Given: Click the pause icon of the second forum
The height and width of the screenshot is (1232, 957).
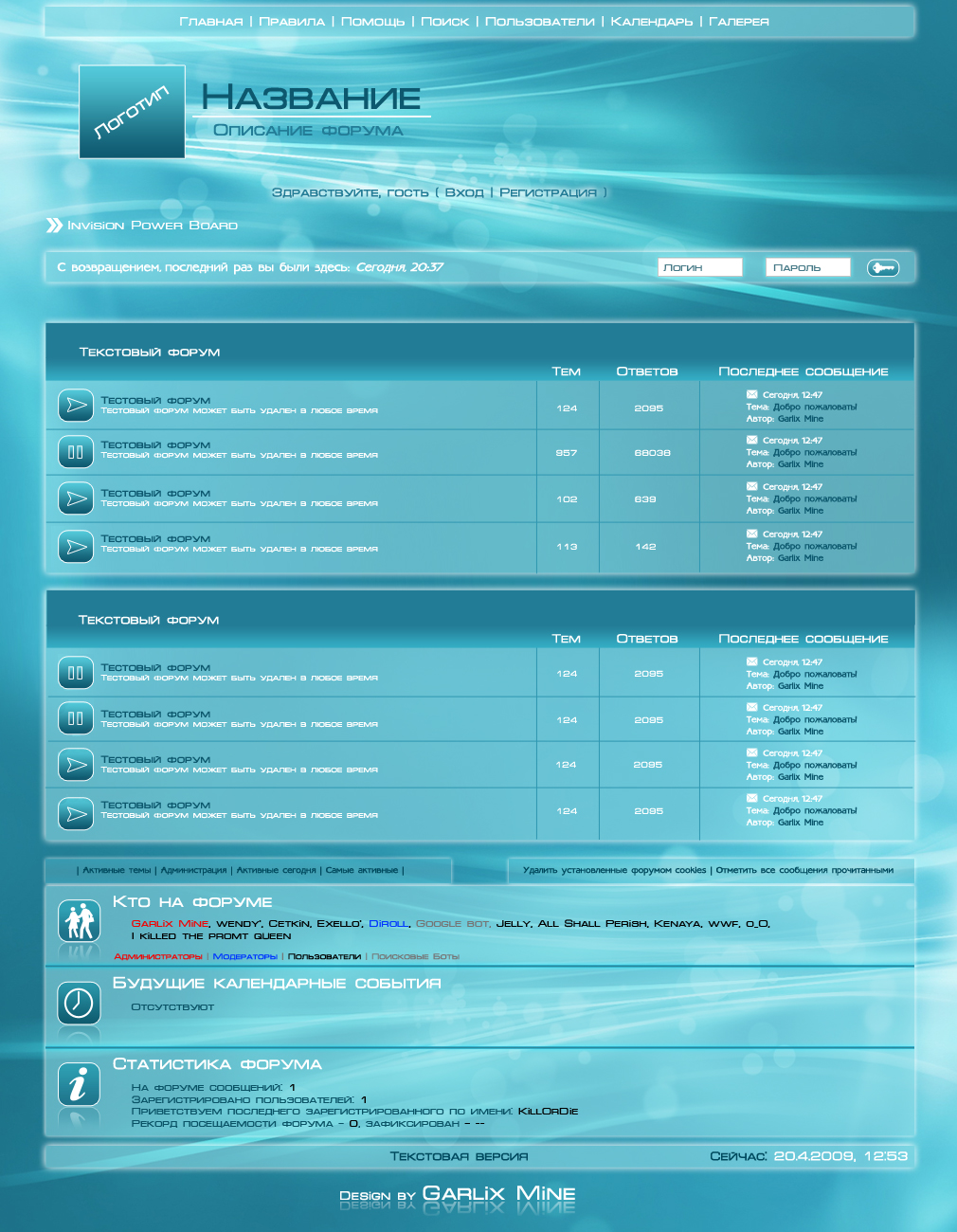Looking at the screenshot, I should [x=75, y=452].
